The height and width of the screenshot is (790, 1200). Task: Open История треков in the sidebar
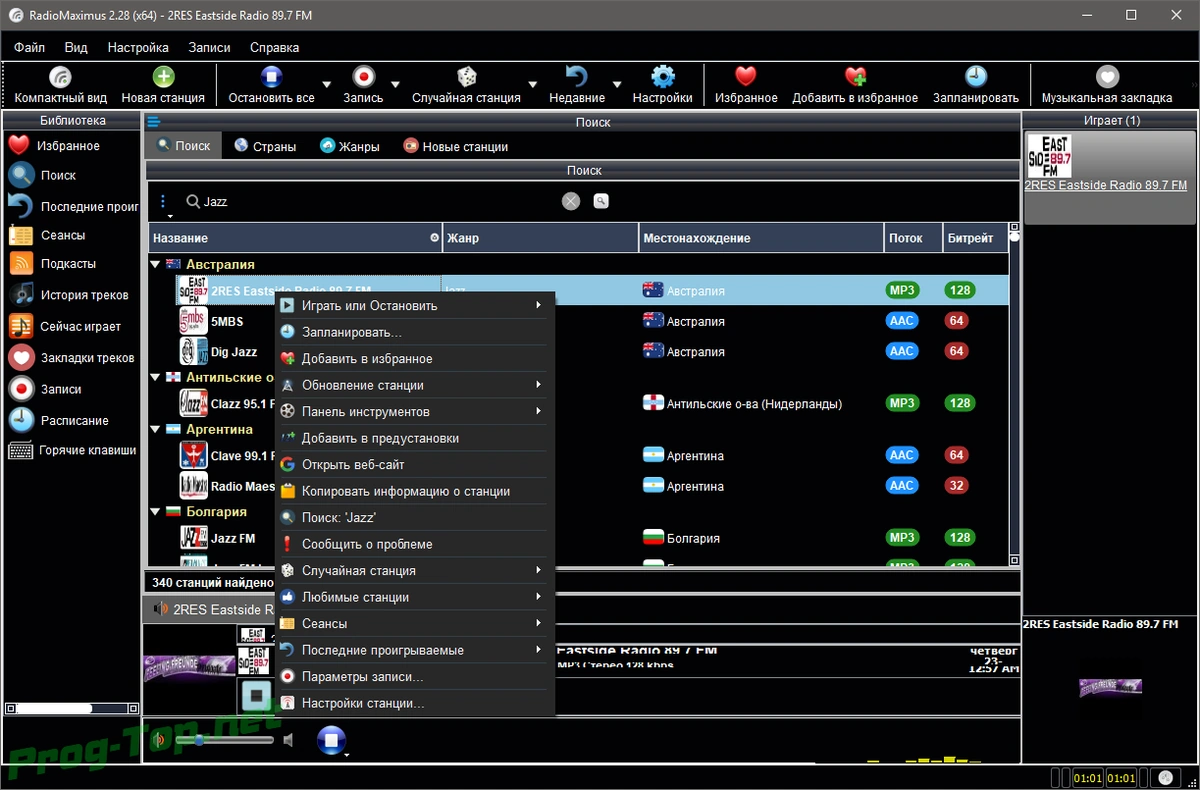tap(70, 295)
